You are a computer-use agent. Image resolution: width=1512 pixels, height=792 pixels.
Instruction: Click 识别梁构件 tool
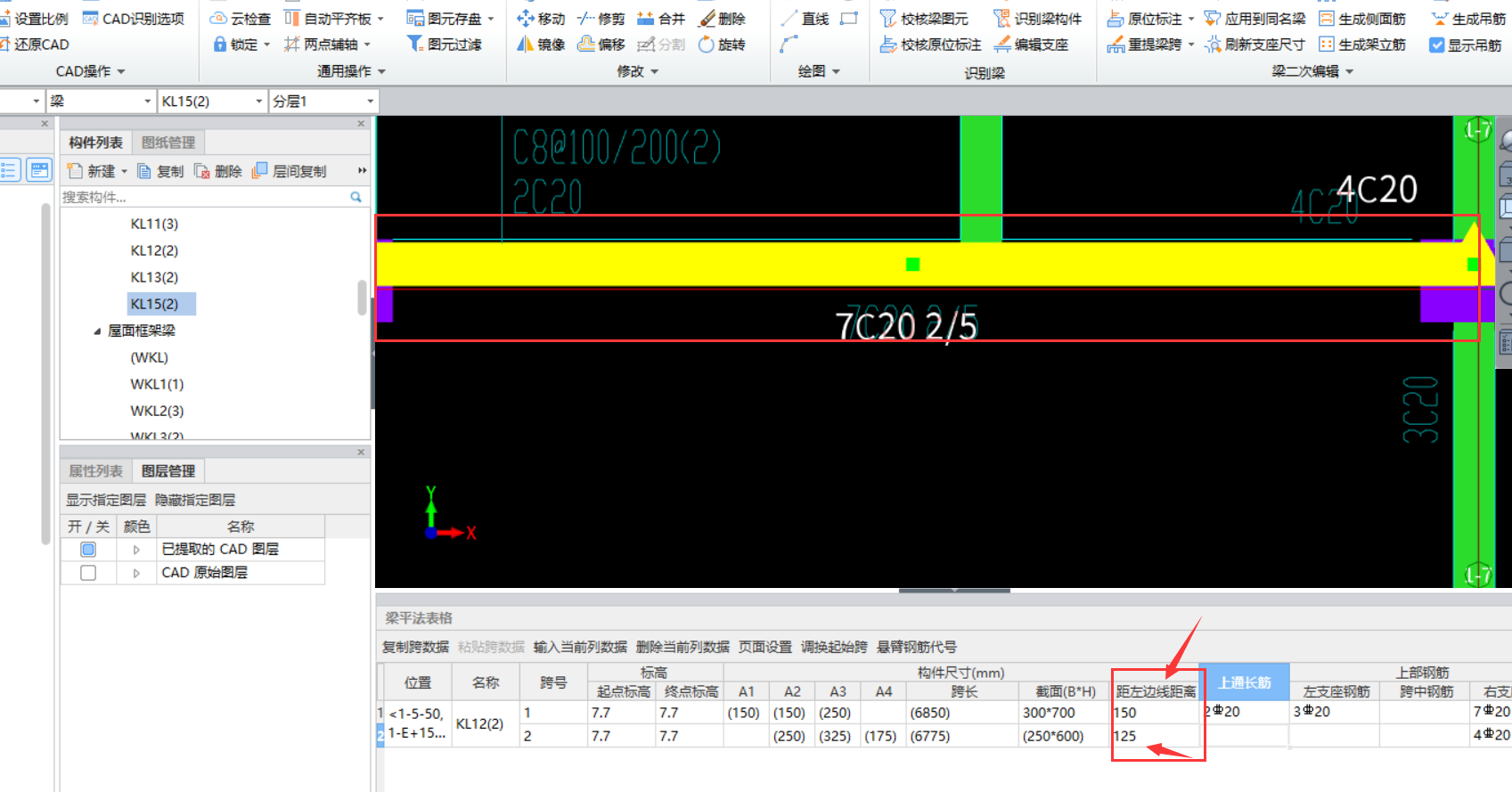[1038, 18]
